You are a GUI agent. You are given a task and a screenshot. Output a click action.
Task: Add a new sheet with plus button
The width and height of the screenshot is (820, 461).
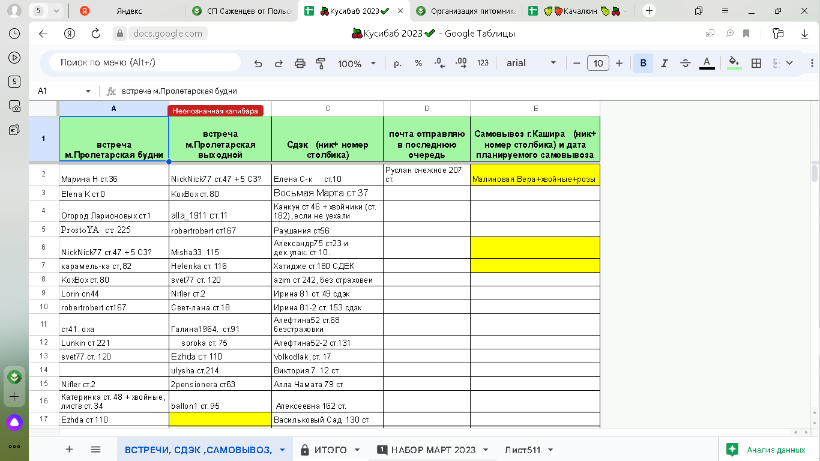(x=69, y=450)
